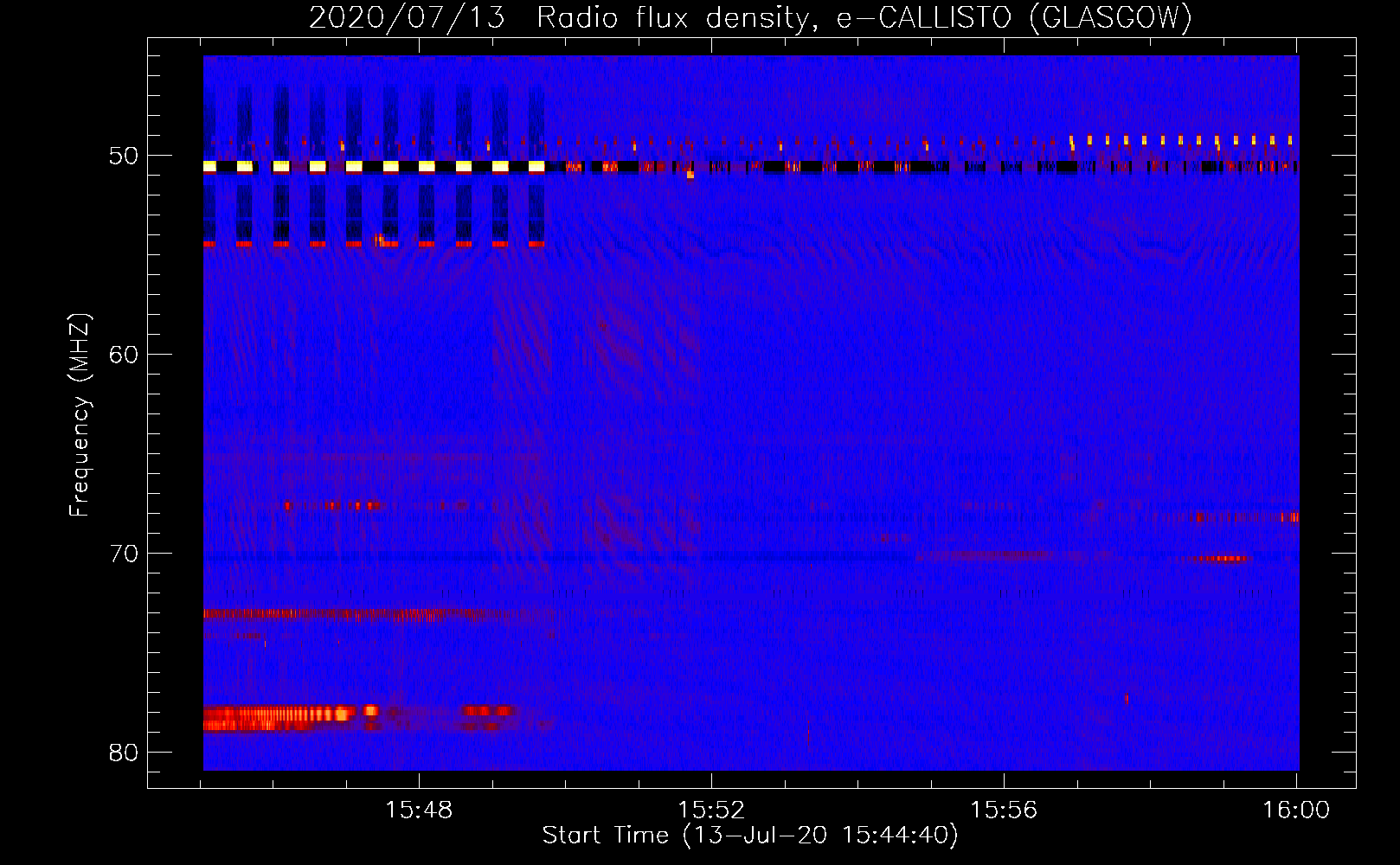The width and height of the screenshot is (1400, 865).
Task: Click the 'Start Time (13-Jul-20 15:44:40)' label
Action: (x=750, y=835)
